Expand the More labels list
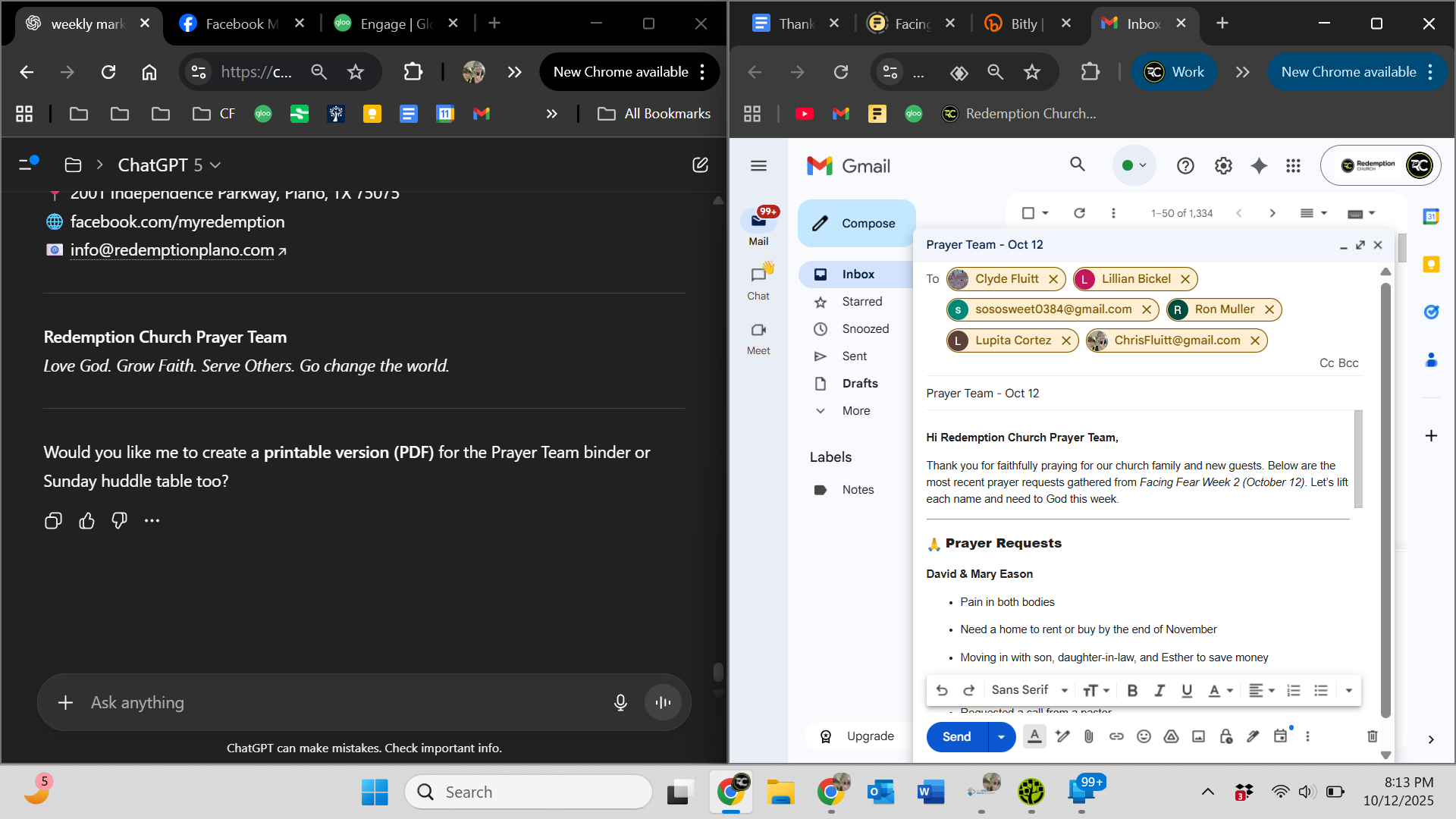Viewport: 1456px width, 819px height. [856, 410]
